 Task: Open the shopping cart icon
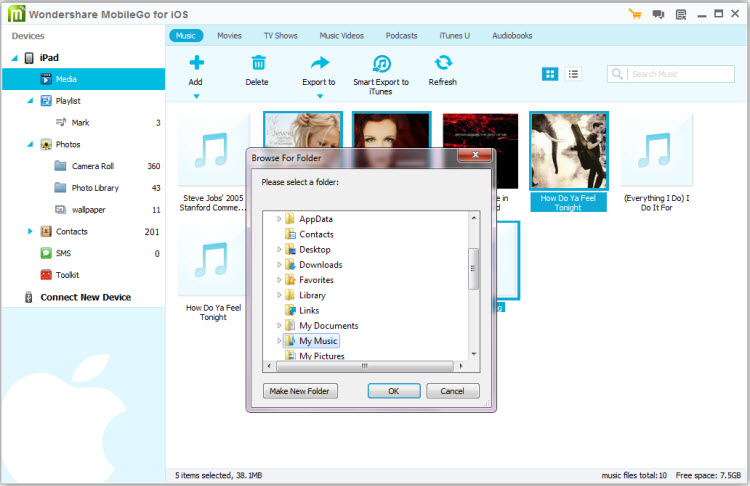point(635,14)
